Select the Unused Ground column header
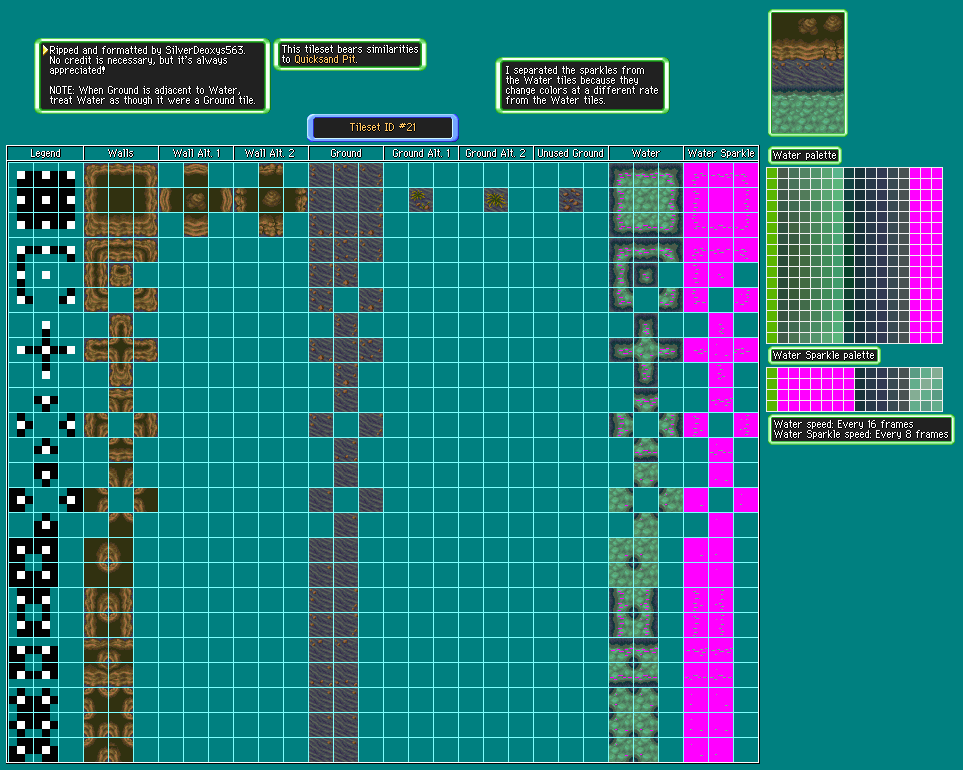Viewport: 963px width, 770px height. coord(571,153)
